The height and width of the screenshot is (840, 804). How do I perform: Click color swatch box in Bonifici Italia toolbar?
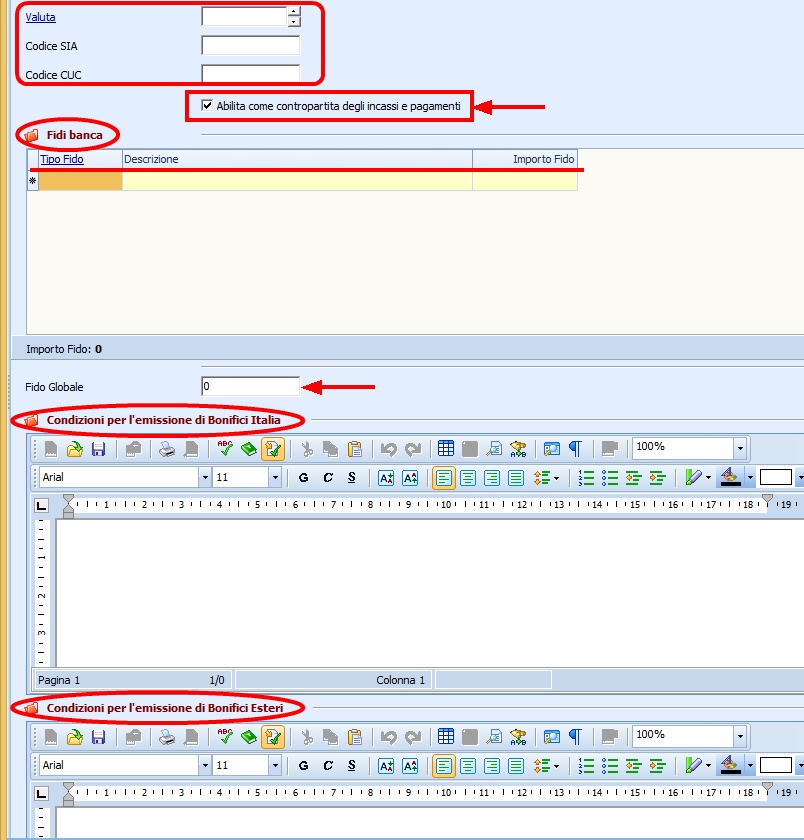(x=775, y=478)
